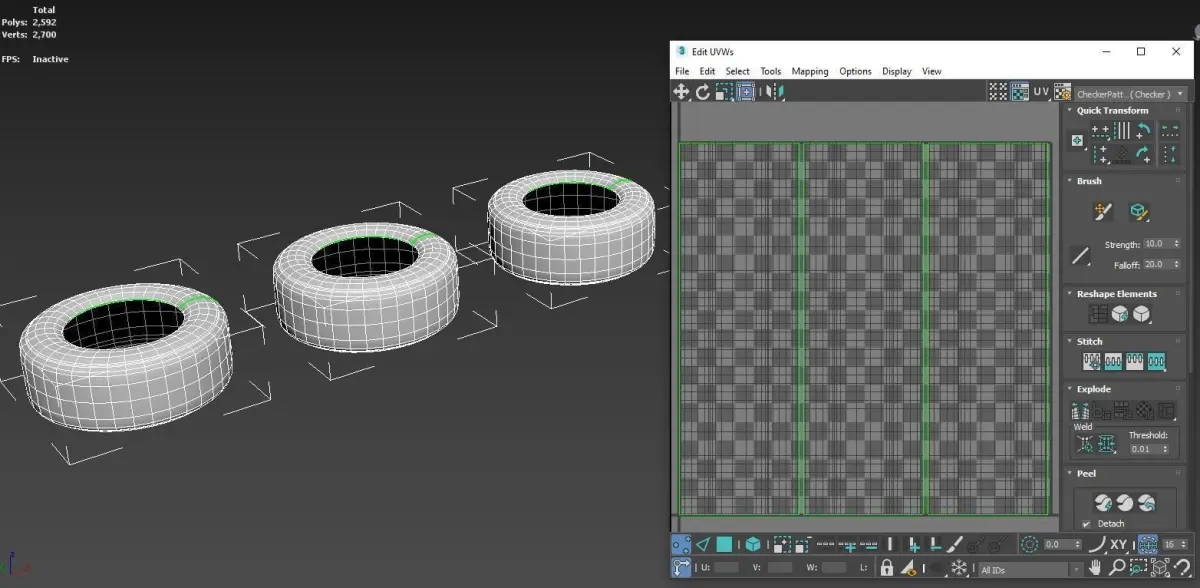
Task: Click the U coordinate input field
Action: [727, 568]
